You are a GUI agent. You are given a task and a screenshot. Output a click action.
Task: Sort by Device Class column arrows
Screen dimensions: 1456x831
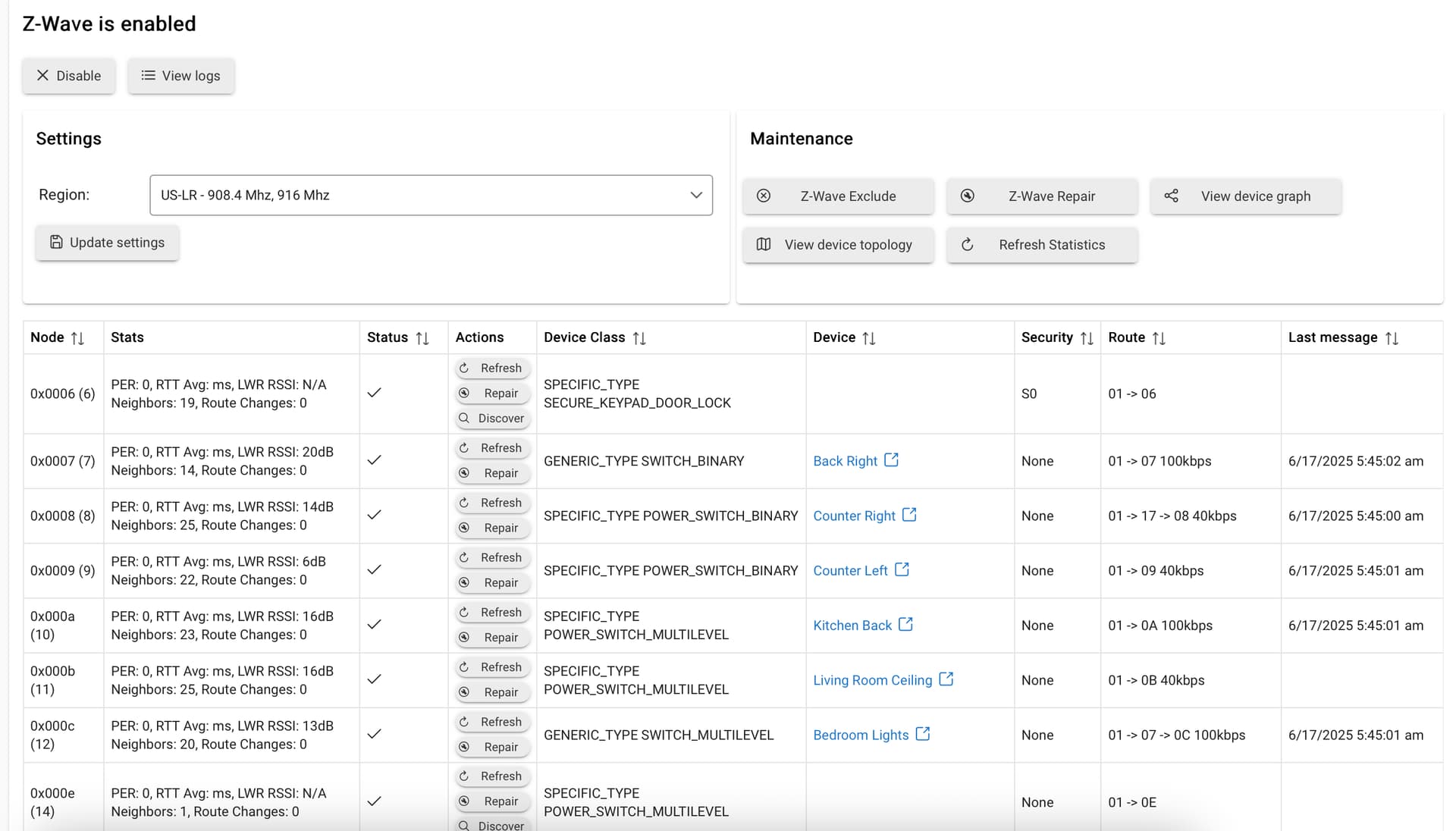point(639,338)
